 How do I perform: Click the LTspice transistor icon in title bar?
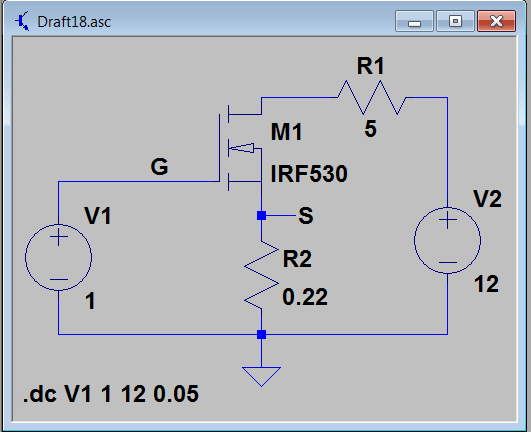click(x=22, y=21)
